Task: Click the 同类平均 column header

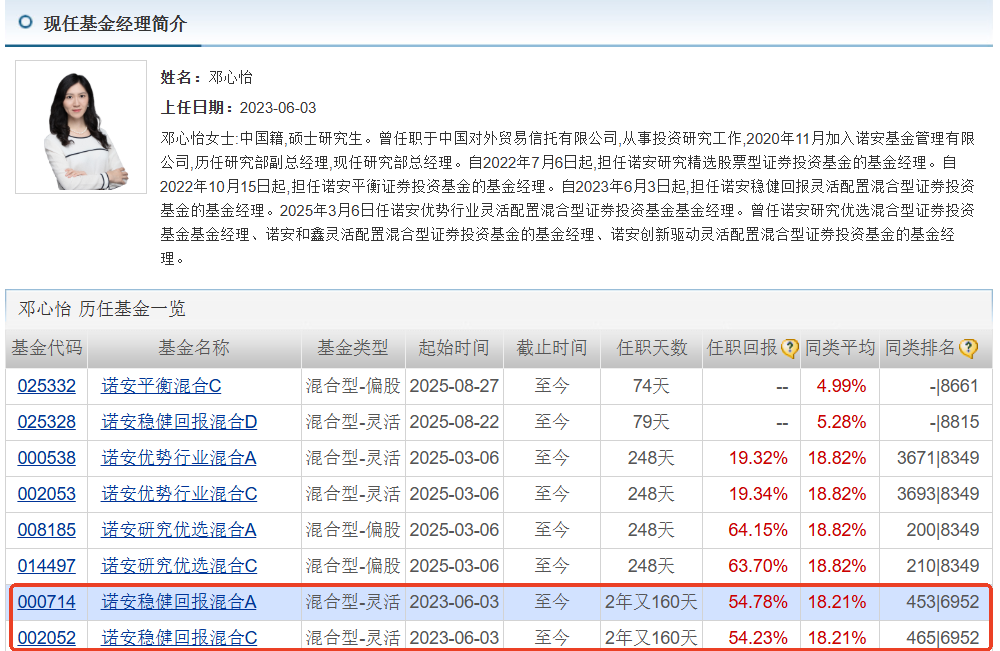Action: 840,348
